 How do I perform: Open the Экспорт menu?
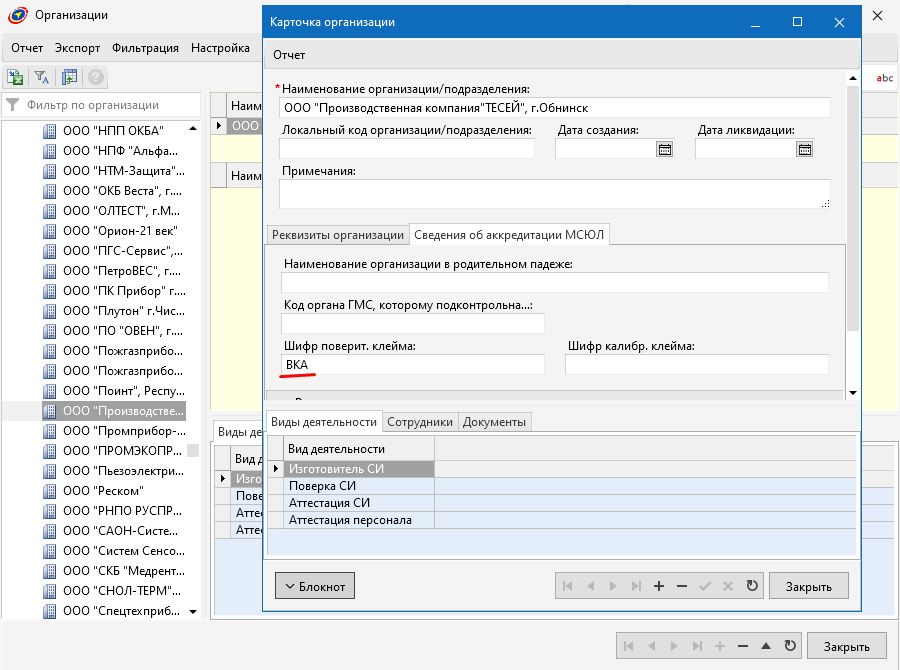[77, 48]
